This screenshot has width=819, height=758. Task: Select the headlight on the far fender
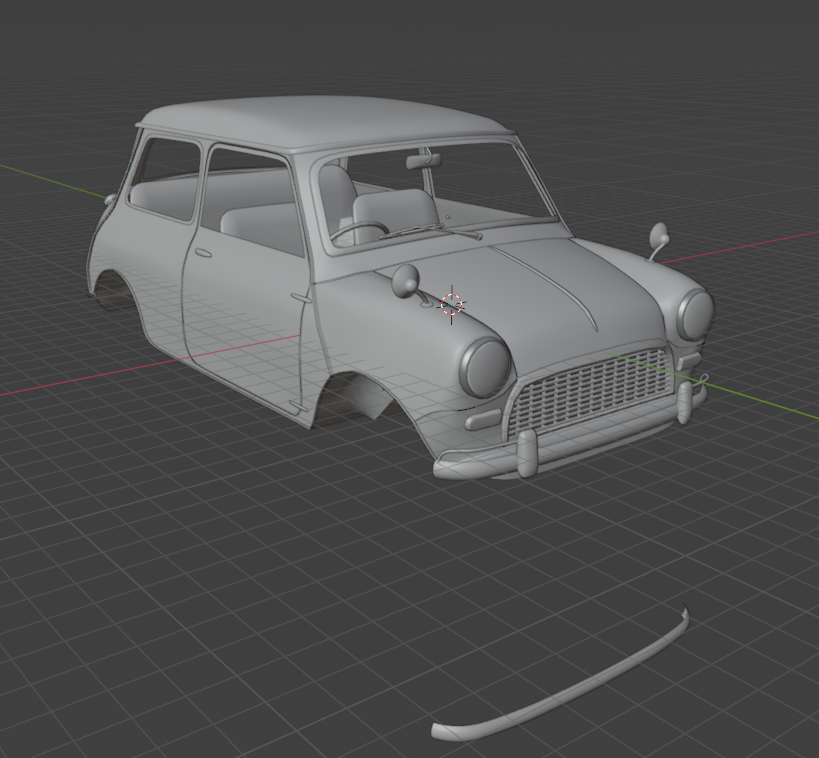(696, 315)
